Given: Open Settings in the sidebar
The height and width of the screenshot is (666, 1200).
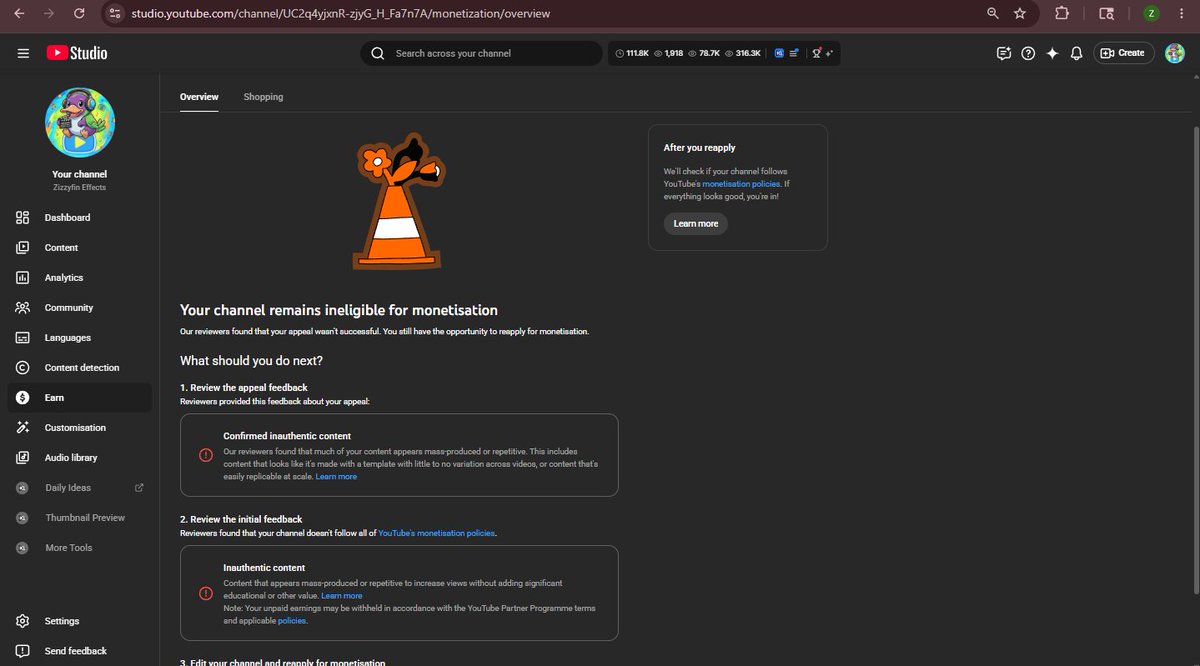Looking at the screenshot, I should 79,621.
